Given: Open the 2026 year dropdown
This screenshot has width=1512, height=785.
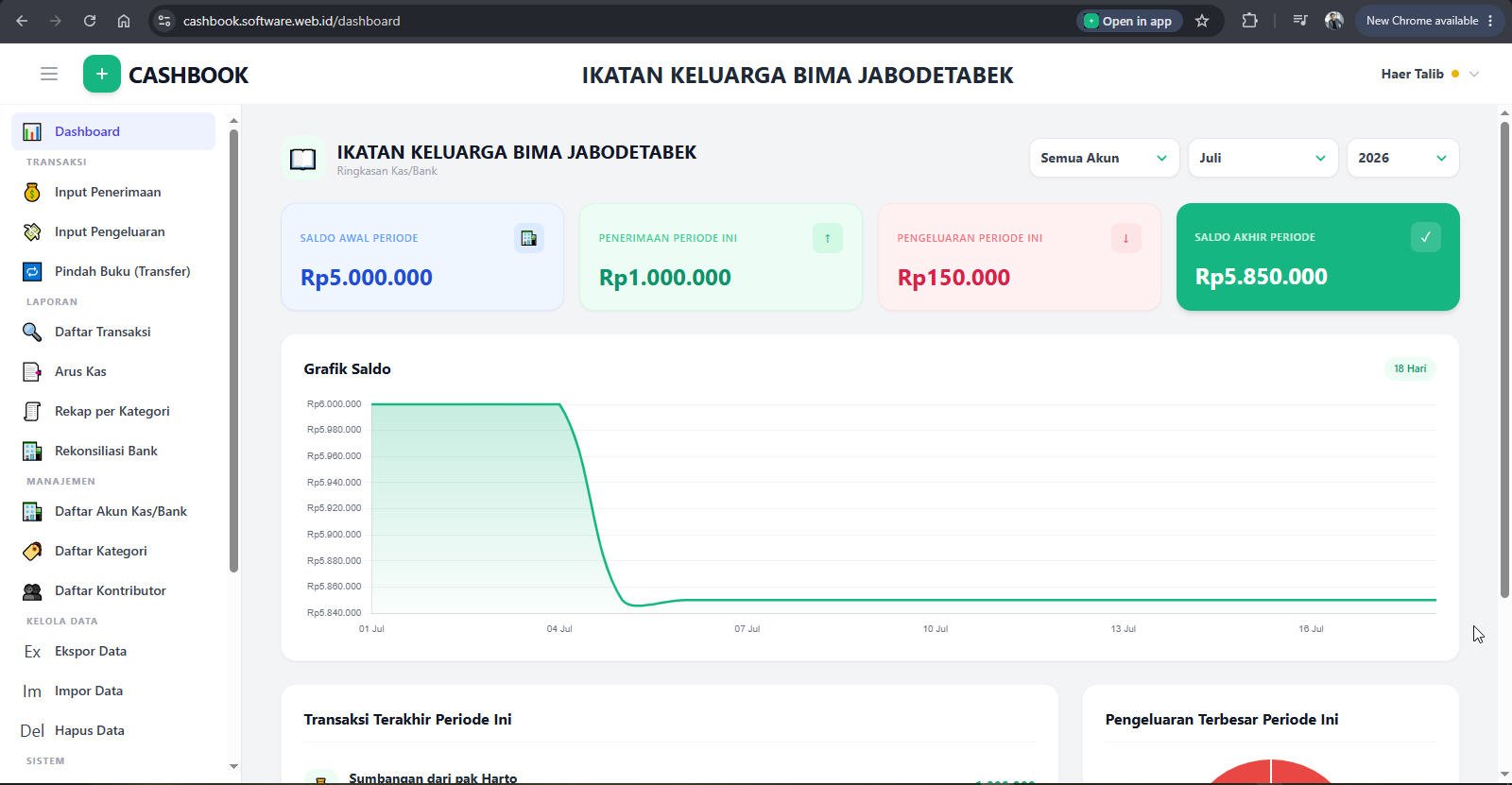Looking at the screenshot, I should 1402,158.
